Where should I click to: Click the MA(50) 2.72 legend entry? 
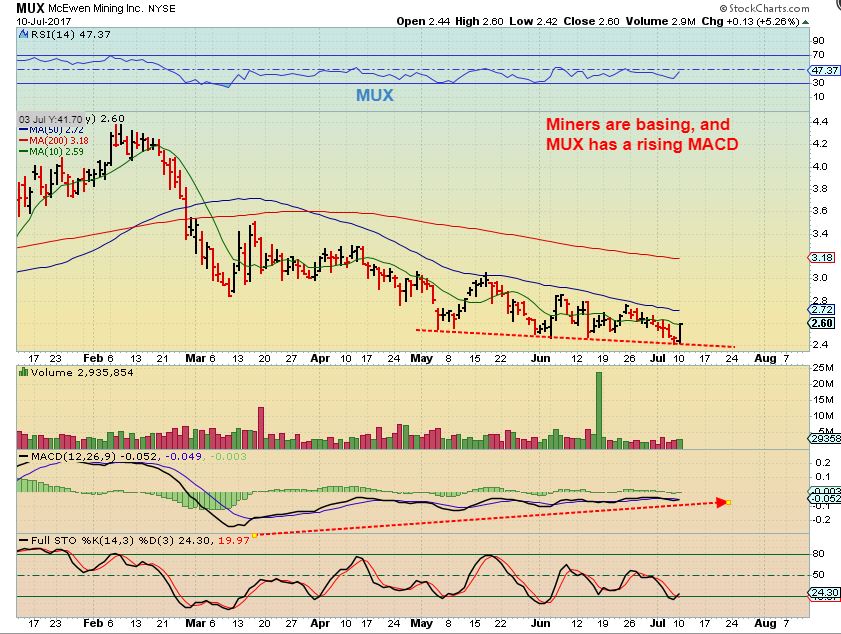[51, 130]
